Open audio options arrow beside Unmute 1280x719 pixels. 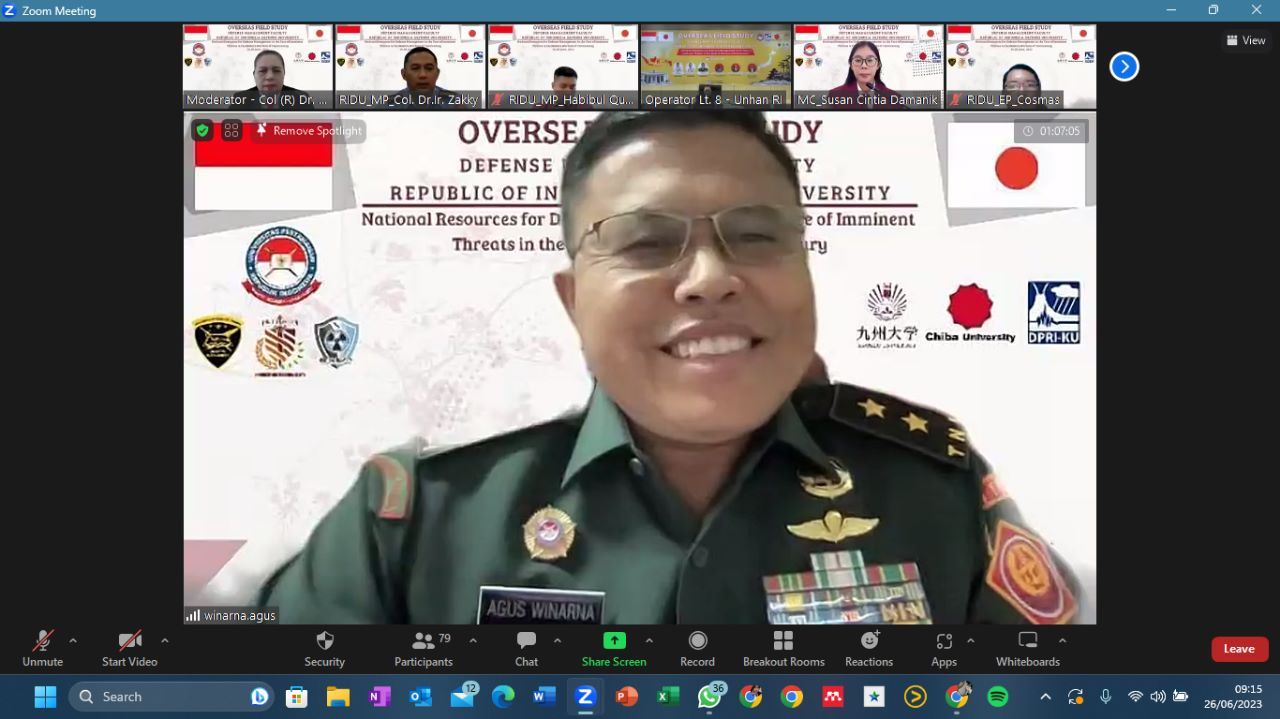(x=73, y=641)
